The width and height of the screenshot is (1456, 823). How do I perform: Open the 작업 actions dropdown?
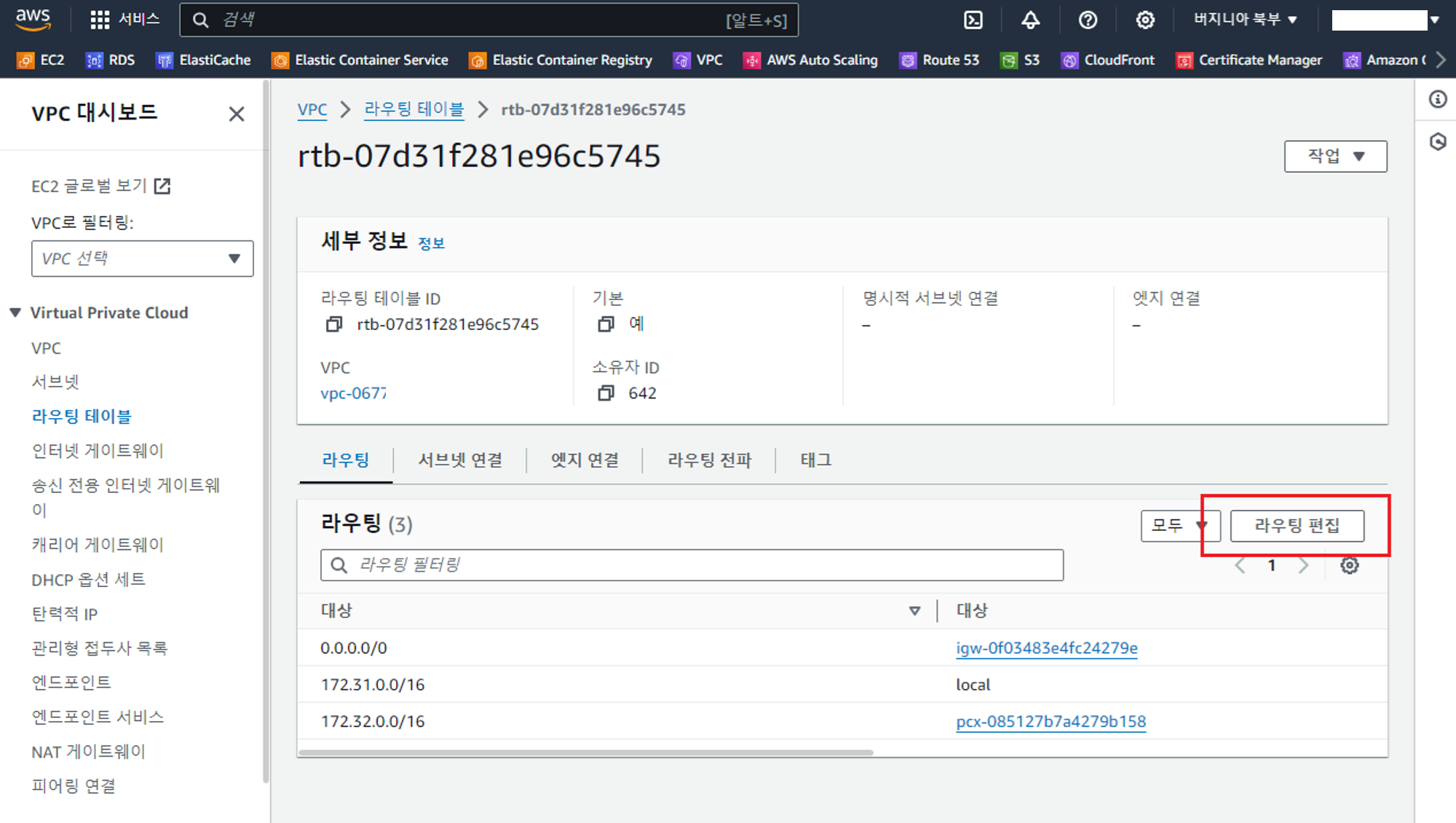tap(1335, 156)
